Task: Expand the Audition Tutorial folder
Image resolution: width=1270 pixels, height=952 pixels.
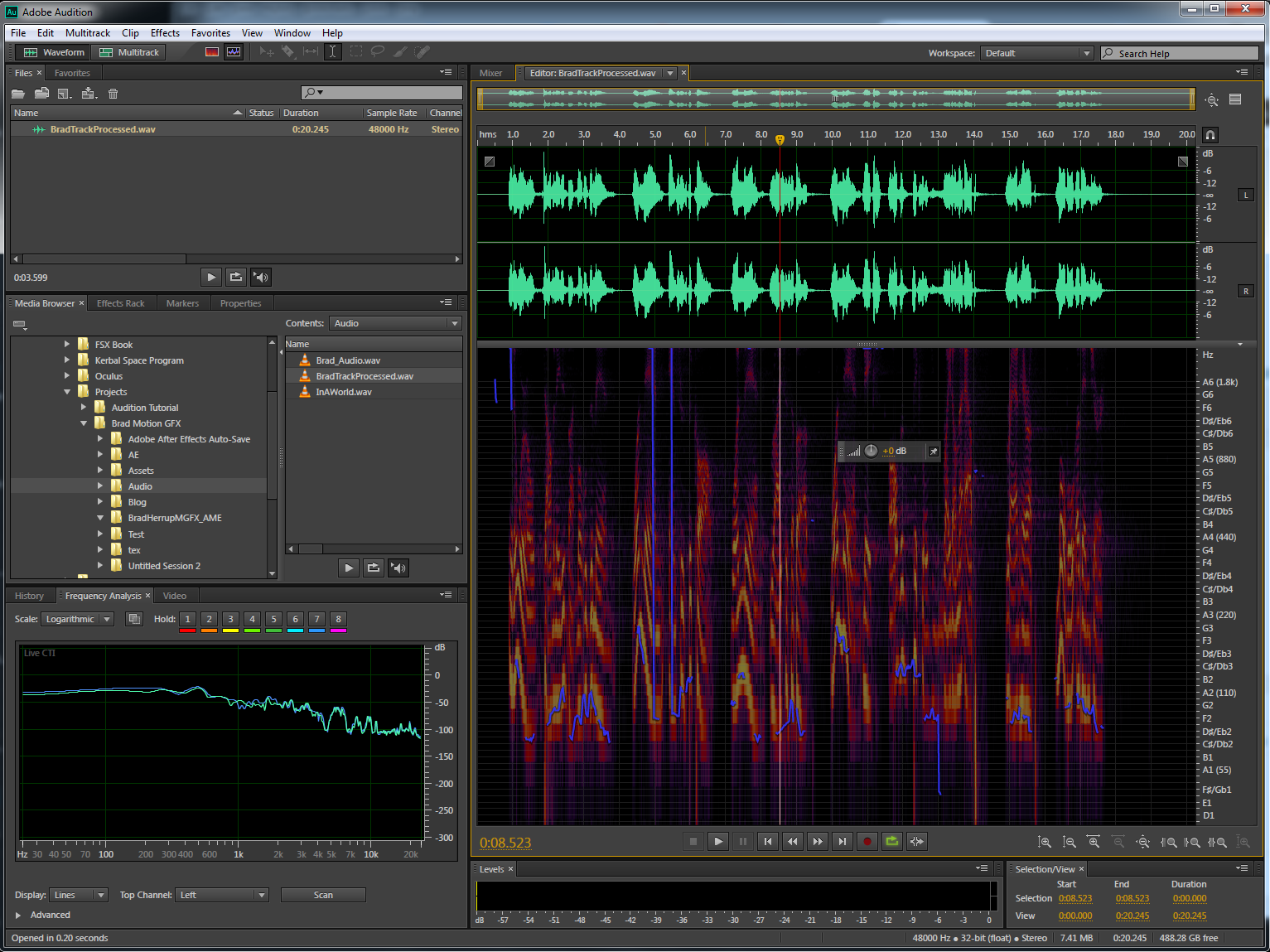Action: 84,408
